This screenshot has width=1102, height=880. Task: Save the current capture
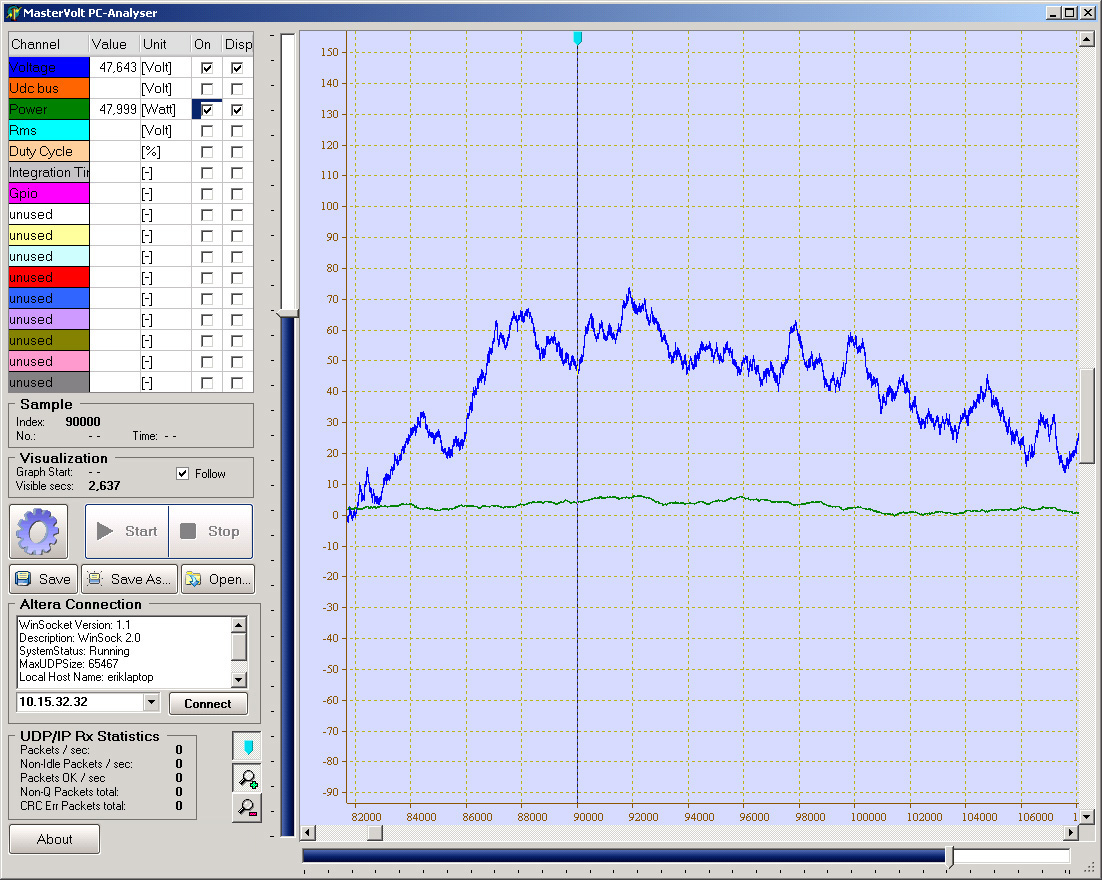click(44, 579)
